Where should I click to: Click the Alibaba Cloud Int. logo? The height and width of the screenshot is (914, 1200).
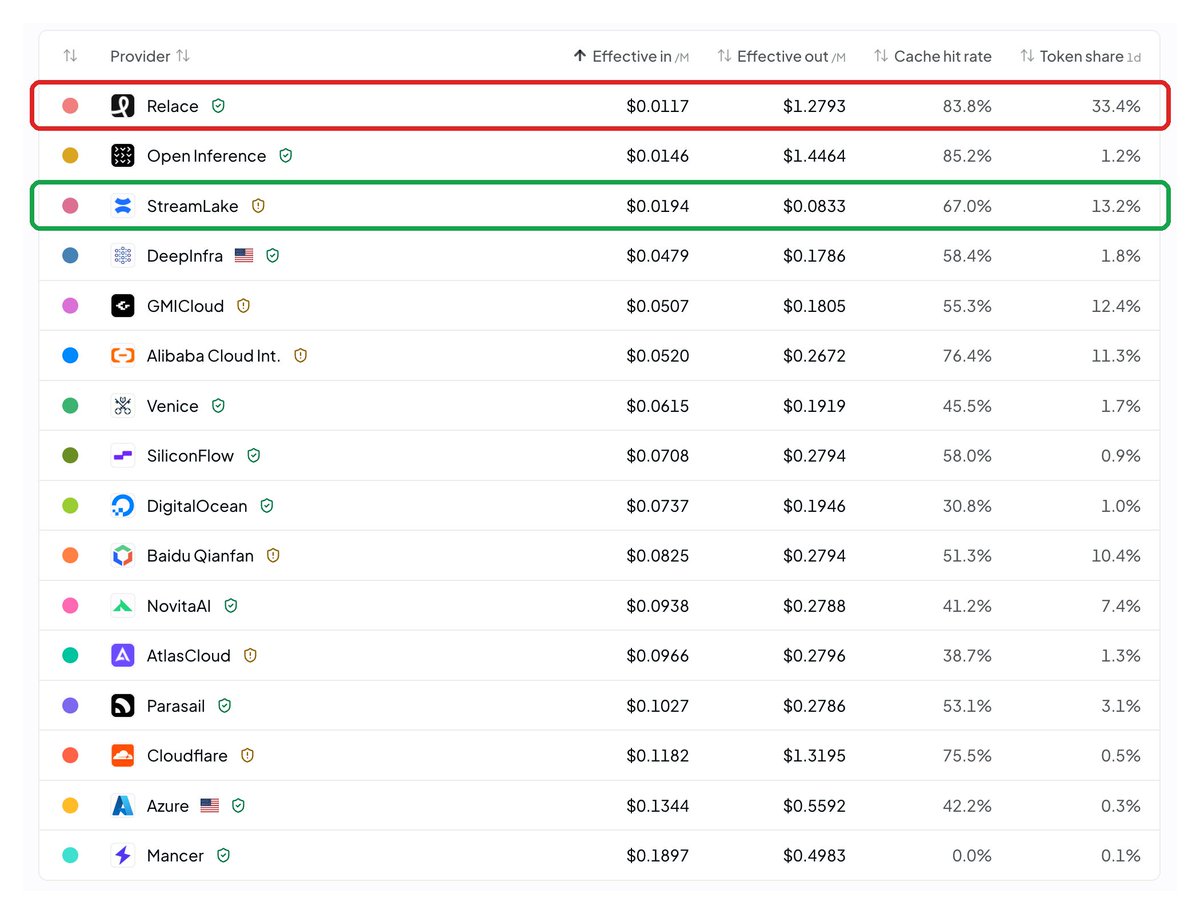[x=122, y=356]
